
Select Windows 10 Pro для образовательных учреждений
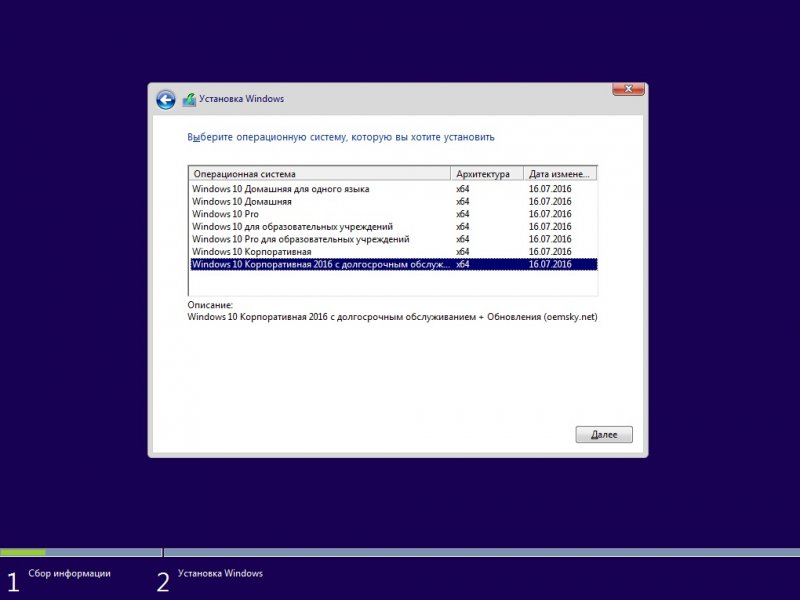click(x=393, y=239)
